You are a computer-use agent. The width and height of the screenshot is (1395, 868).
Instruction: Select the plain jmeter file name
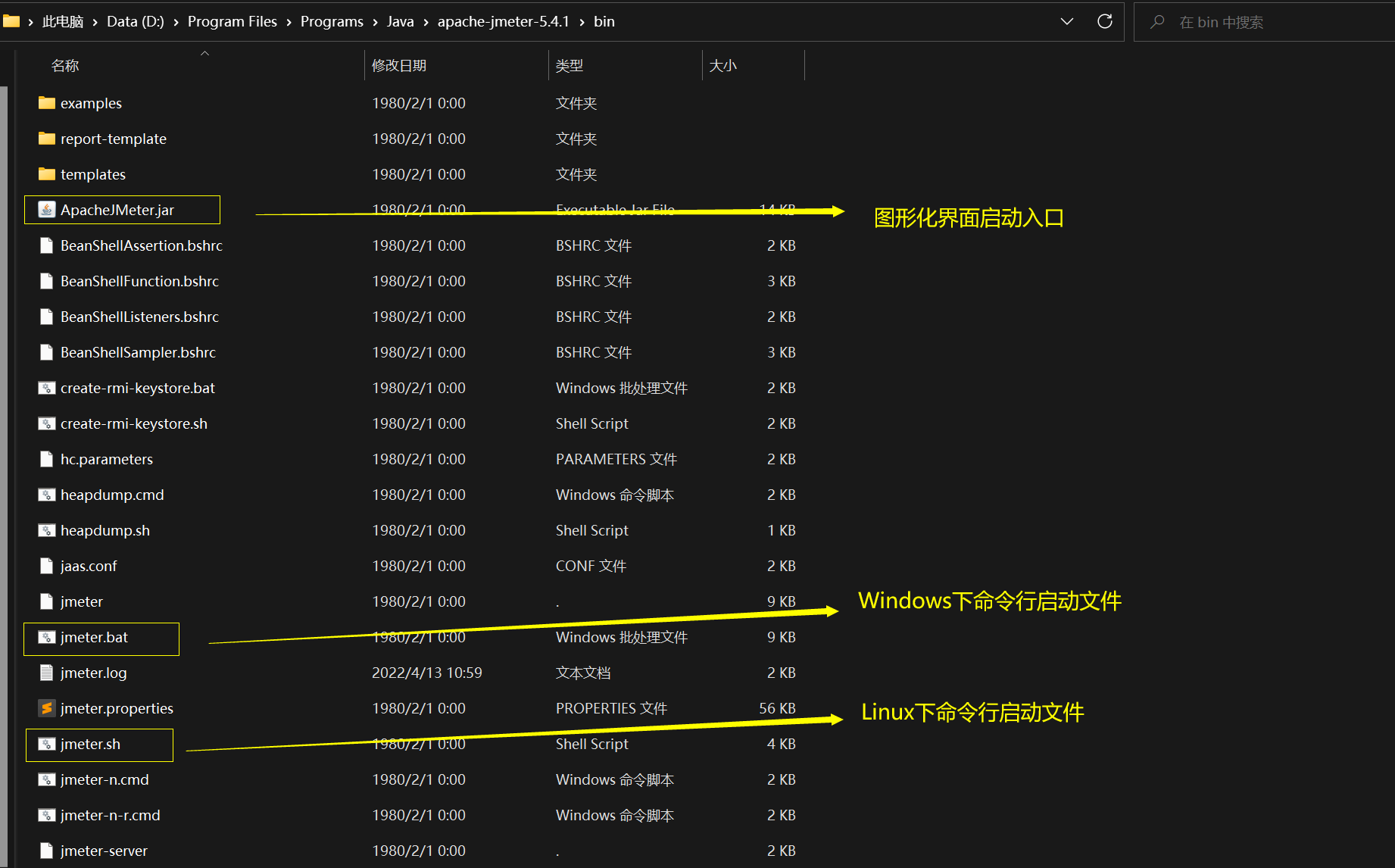pos(82,601)
